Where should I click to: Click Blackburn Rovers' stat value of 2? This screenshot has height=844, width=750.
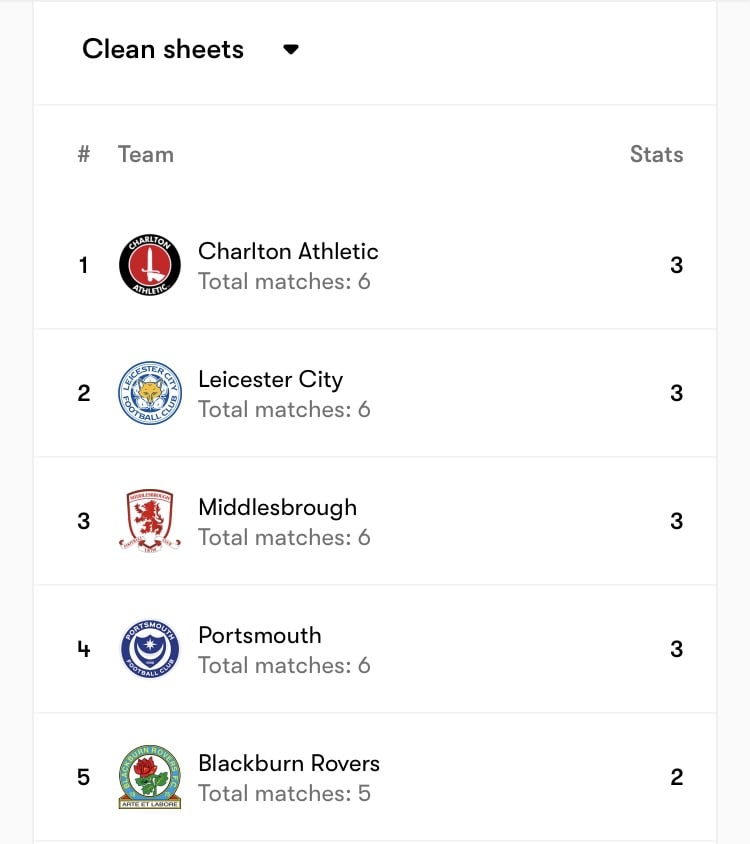tap(676, 777)
